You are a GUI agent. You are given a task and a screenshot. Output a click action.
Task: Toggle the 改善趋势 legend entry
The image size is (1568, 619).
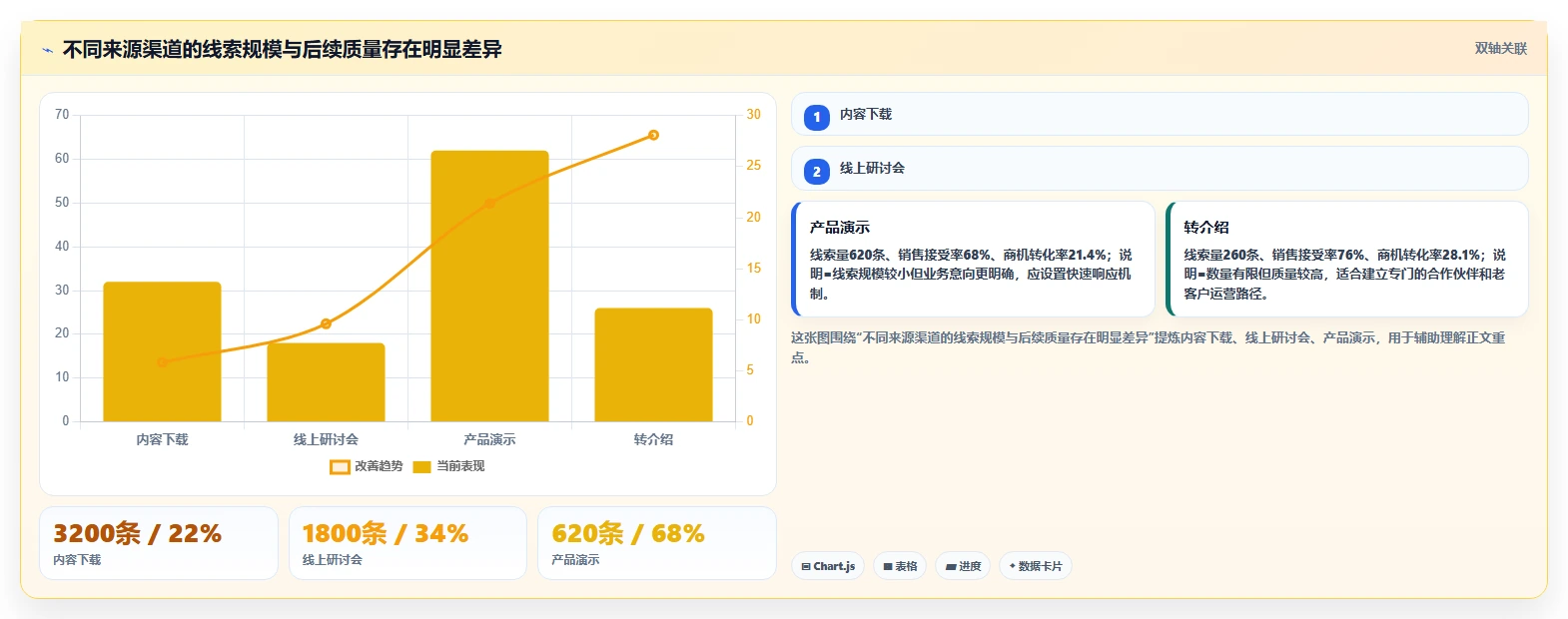pos(367,466)
